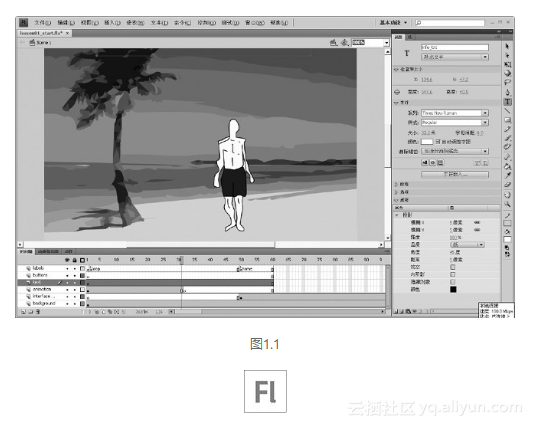
Task: Enable the Hide object checkbox
Action: click(x=453, y=282)
